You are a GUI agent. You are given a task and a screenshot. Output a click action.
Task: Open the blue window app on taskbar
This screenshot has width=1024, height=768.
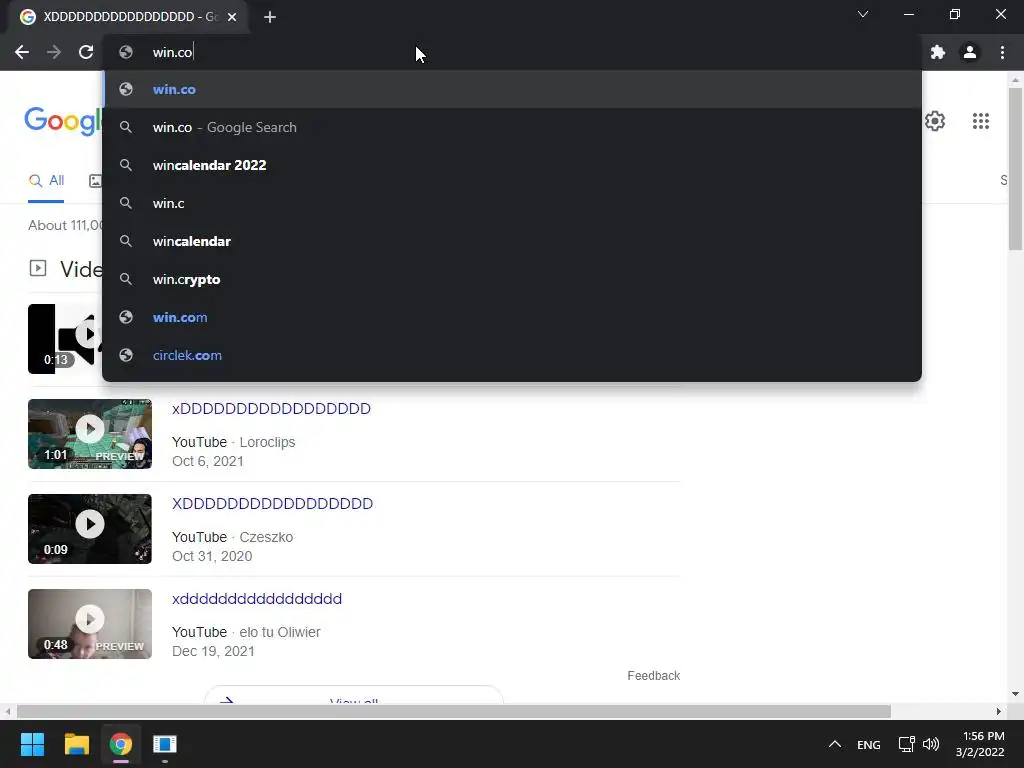[x=165, y=744]
